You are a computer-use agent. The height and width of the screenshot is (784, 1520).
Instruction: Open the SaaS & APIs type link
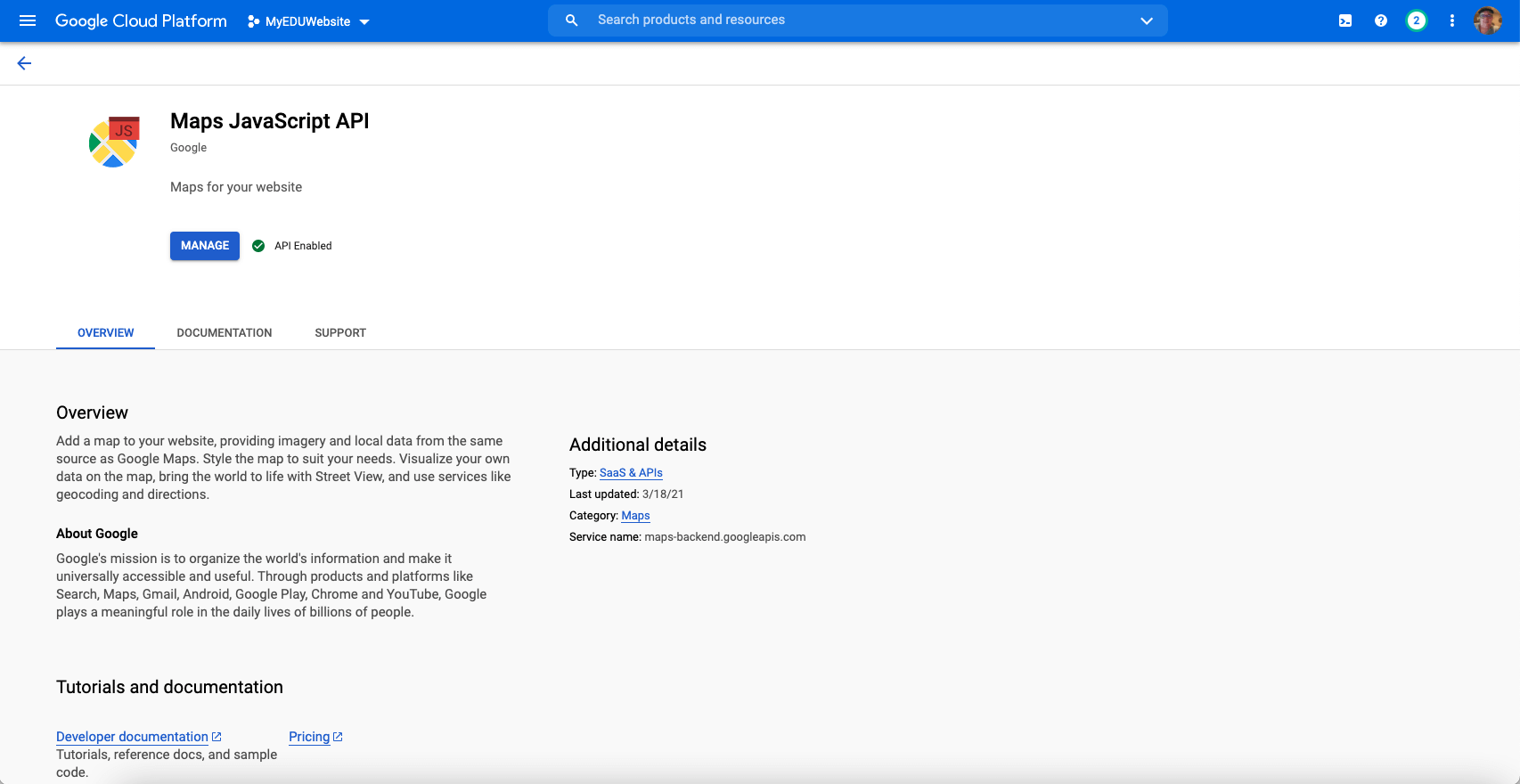631,473
